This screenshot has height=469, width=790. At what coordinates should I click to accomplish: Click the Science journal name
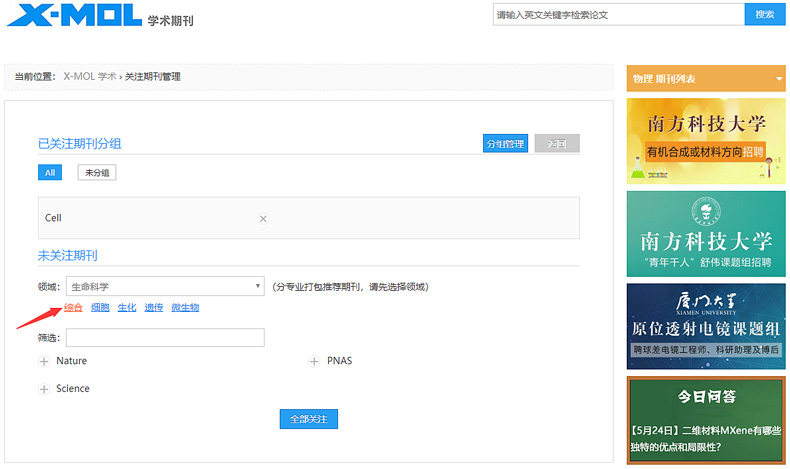[73, 388]
